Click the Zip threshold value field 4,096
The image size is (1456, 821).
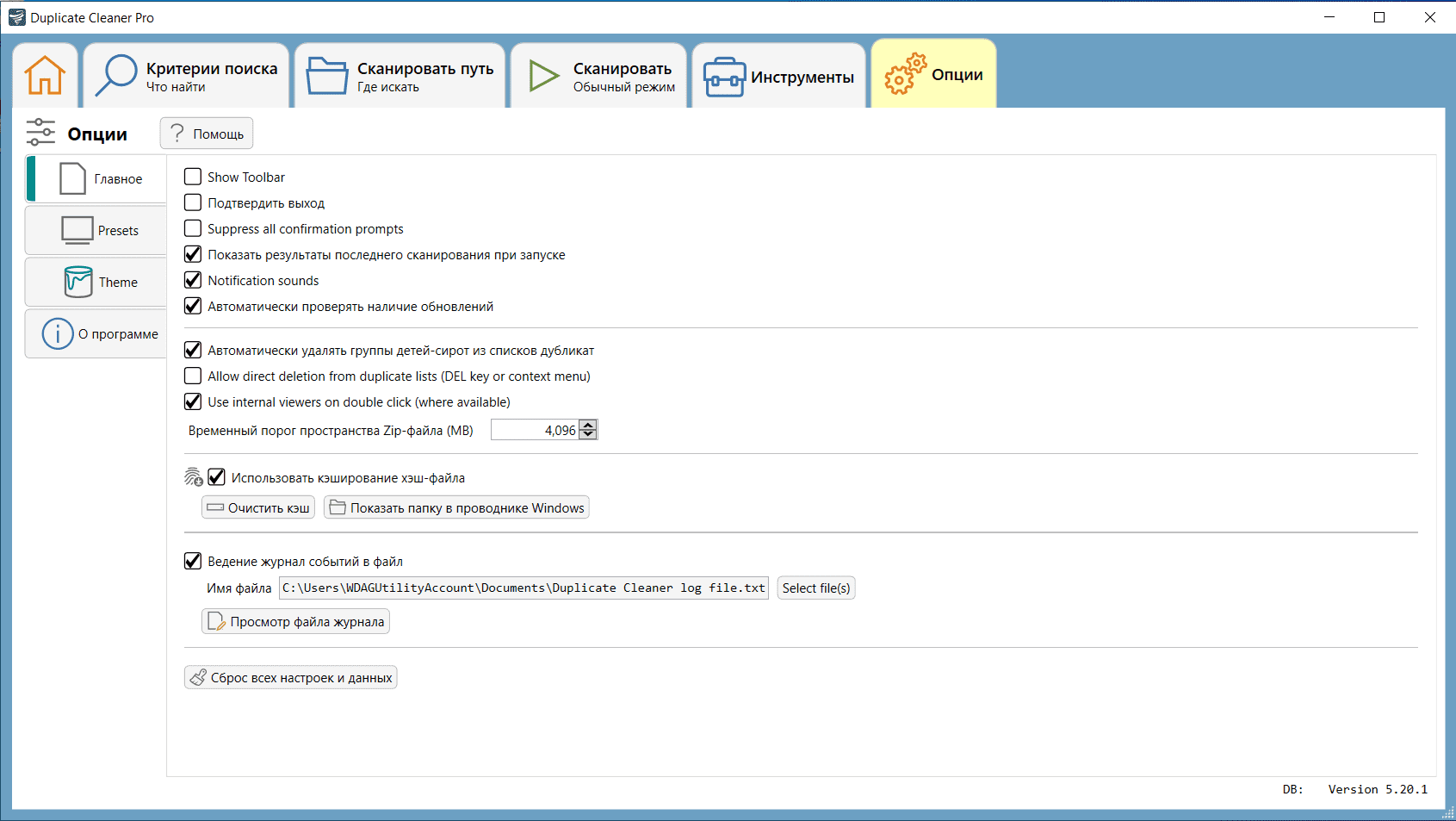pyautogui.click(x=535, y=430)
